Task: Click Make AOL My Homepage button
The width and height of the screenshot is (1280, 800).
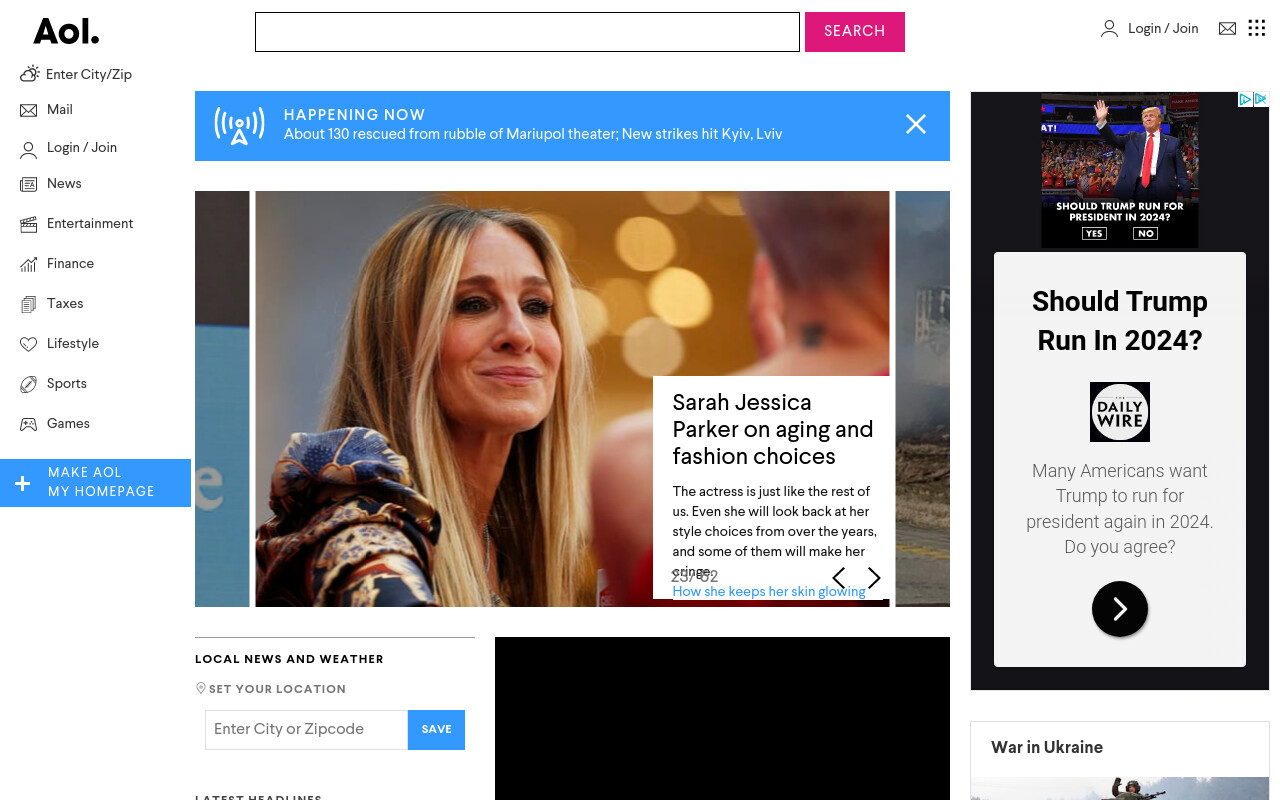Action: pos(95,483)
